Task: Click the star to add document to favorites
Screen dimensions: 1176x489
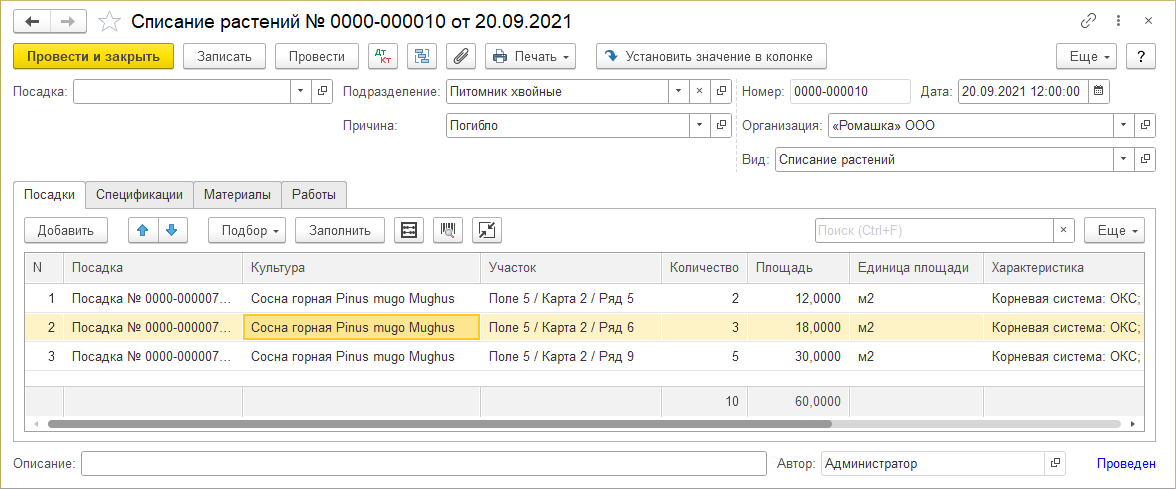Action: click(x=111, y=21)
